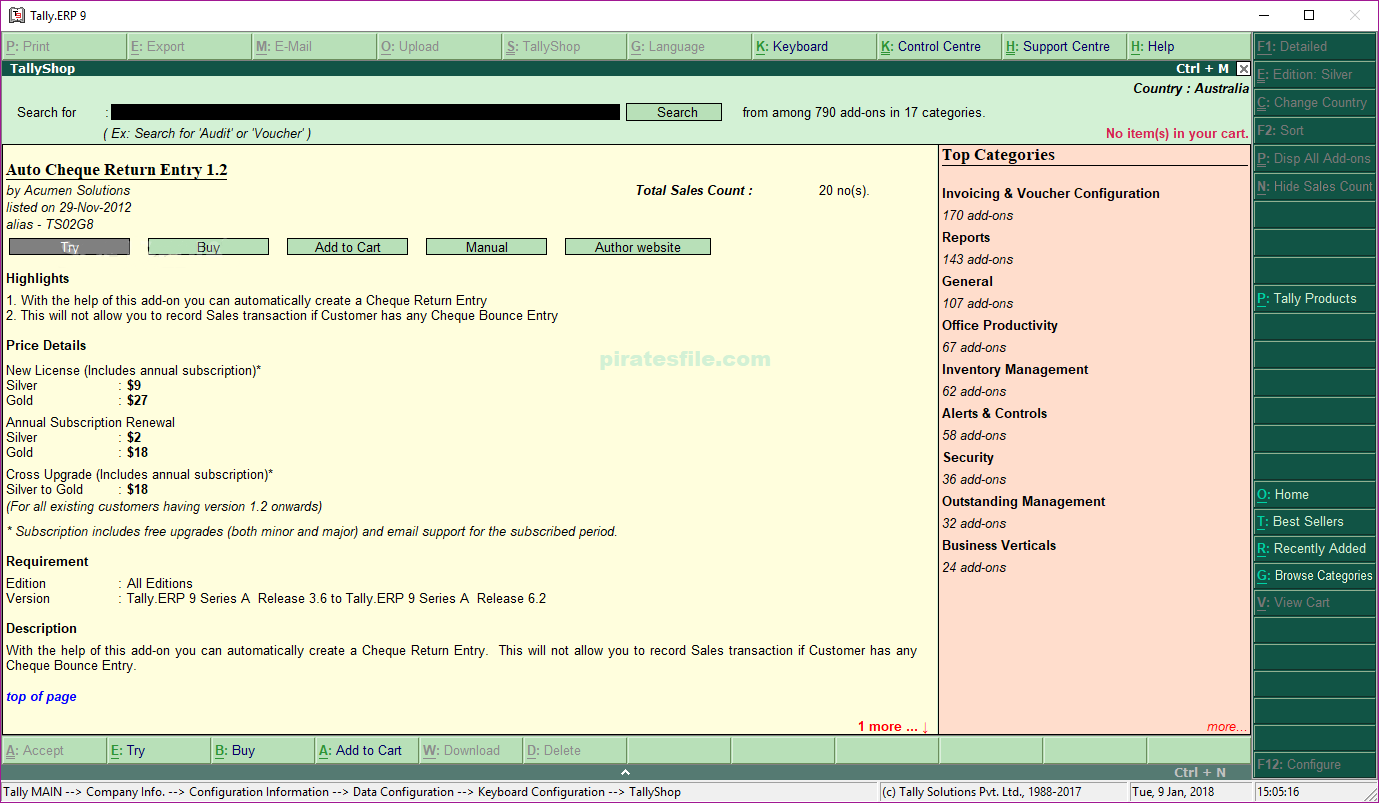Click the '20 no(s).' sales count value

tap(844, 190)
